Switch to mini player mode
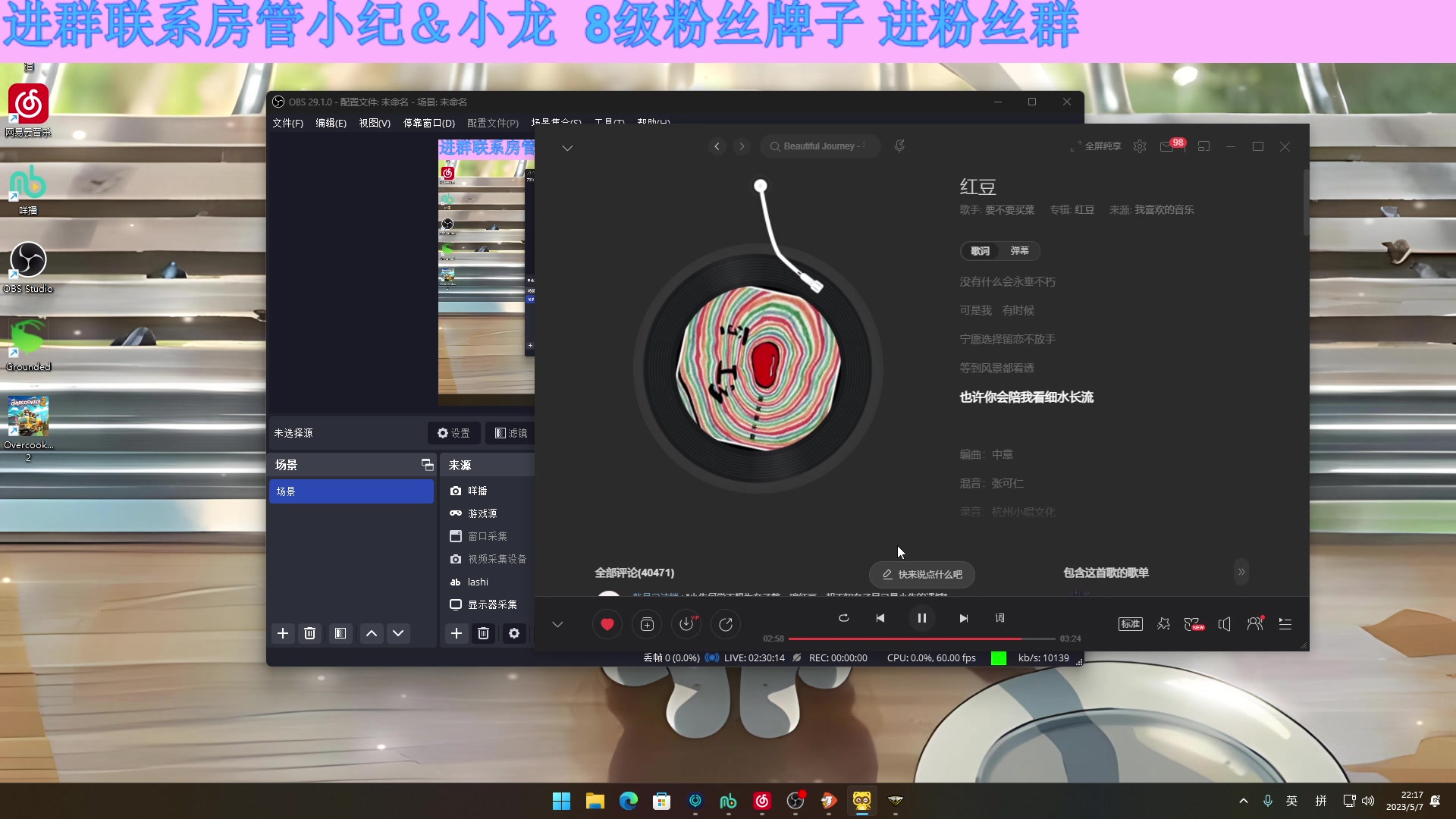Viewport: 1456px width, 819px height. (1203, 146)
